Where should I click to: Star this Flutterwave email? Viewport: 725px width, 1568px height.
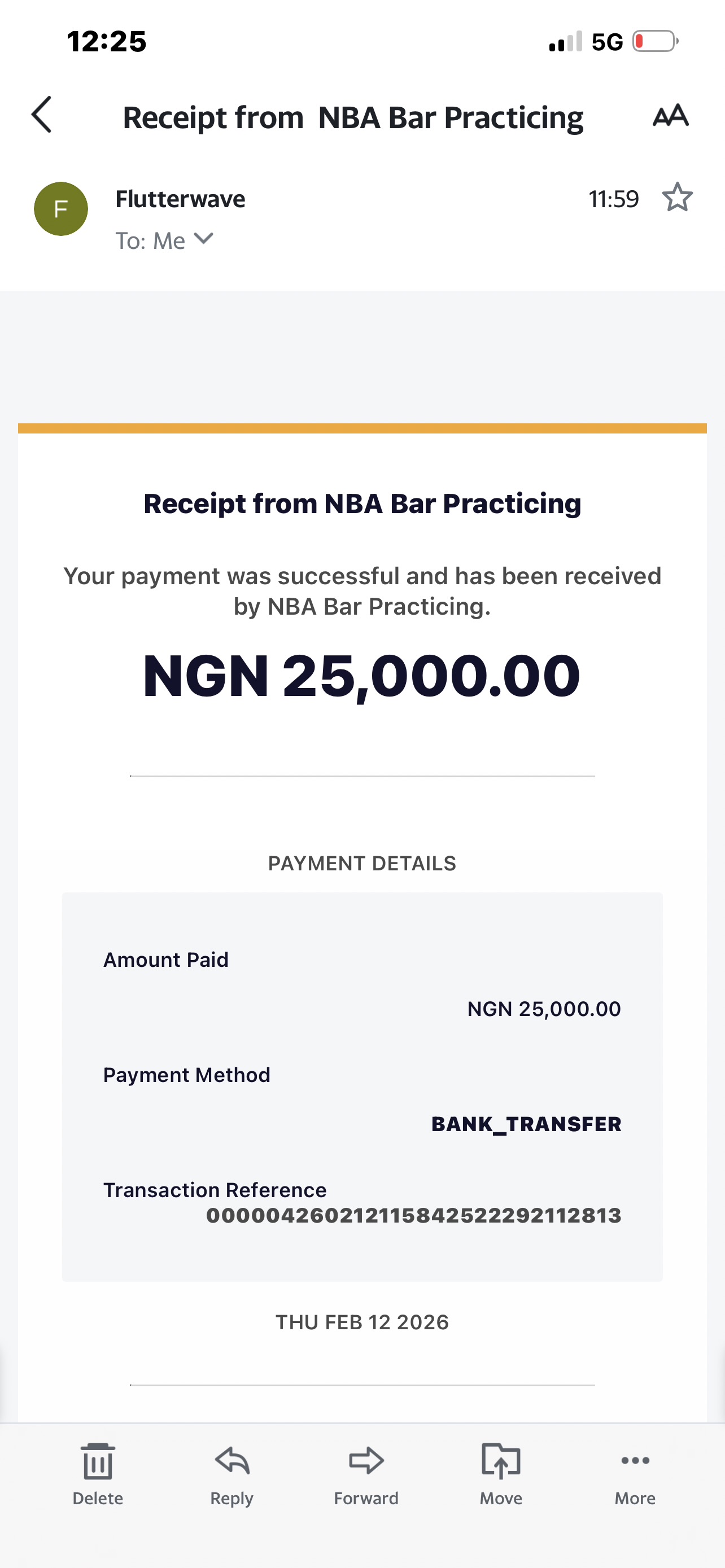[x=677, y=197]
